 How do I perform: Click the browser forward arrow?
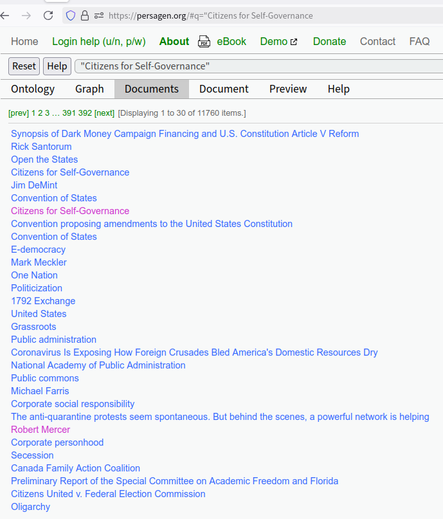[26, 15]
